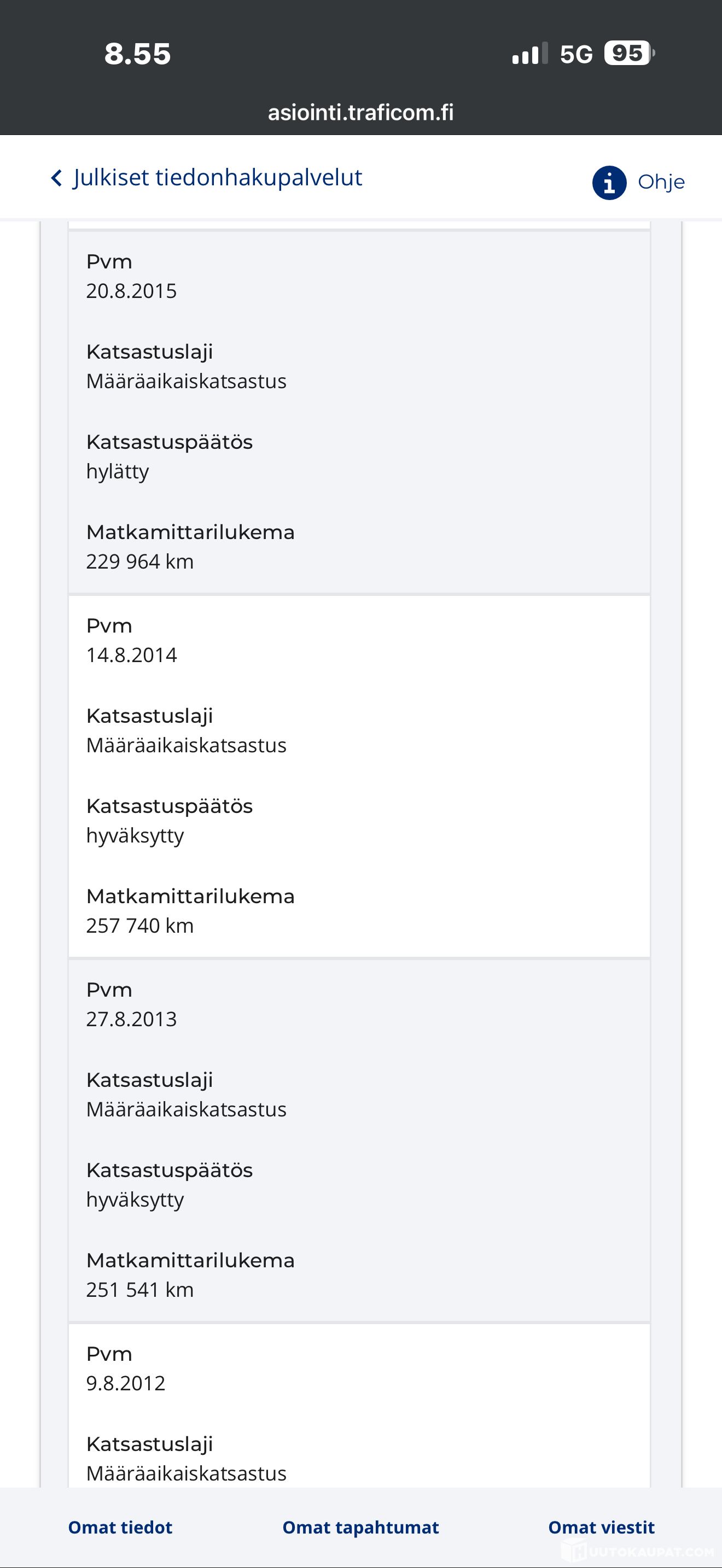This screenshot has height=1568, width=722.
Task: Click the back chevron arrow icon
Action: coord(57,178)
